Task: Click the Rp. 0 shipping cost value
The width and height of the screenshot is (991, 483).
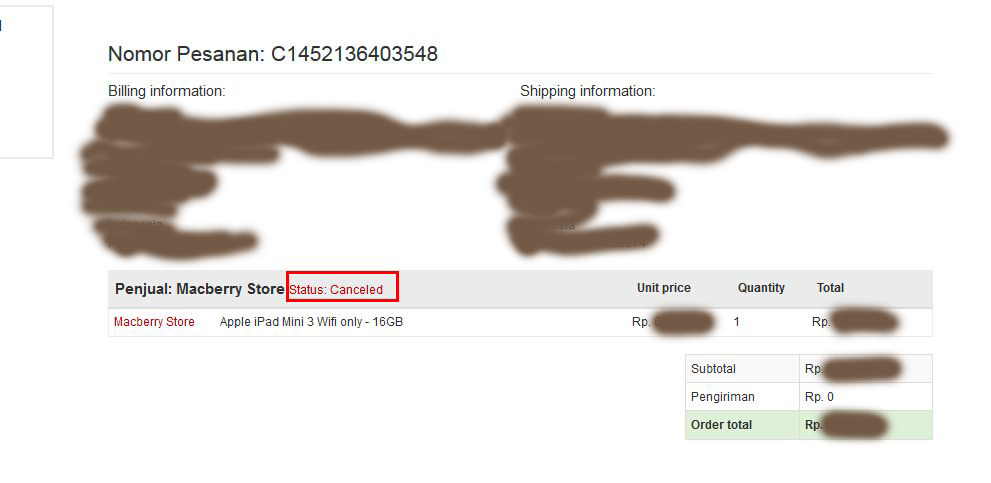Action: 819,397
